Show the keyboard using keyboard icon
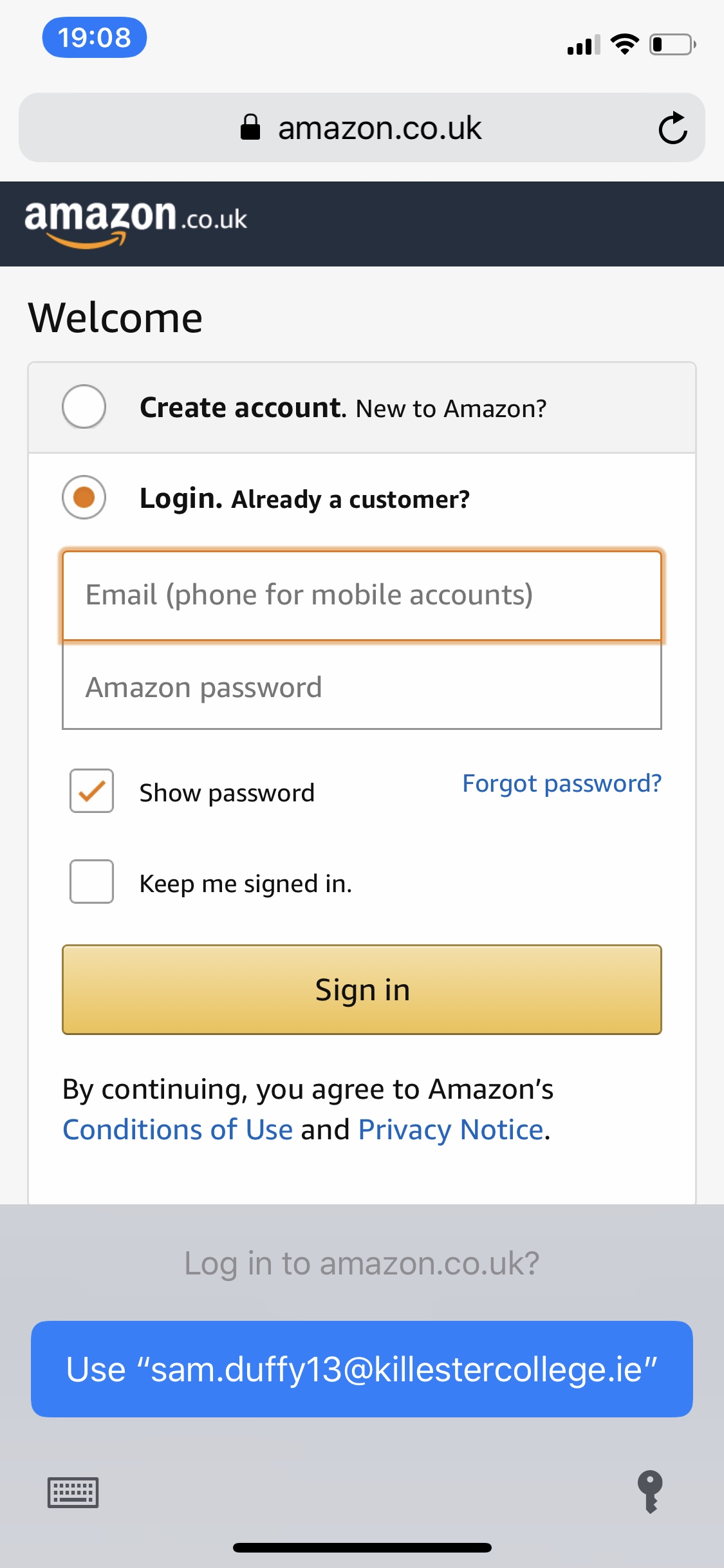The height and width of the screenshot is (1568, 724). click(x=73, y=1492)
